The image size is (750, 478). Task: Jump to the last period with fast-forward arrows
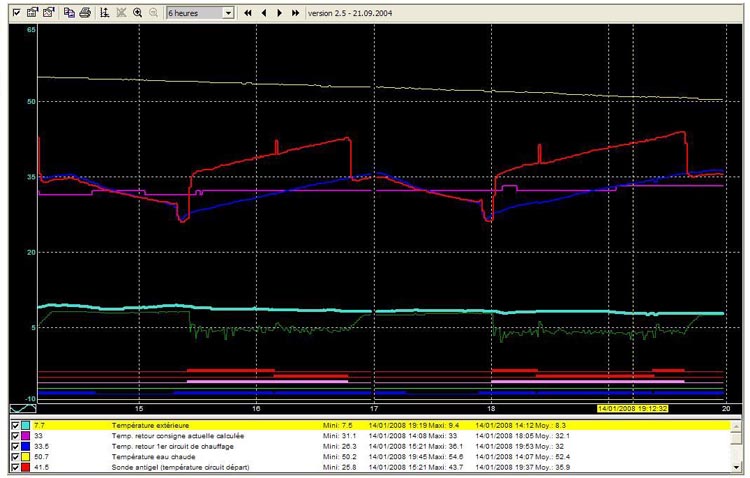295,13
